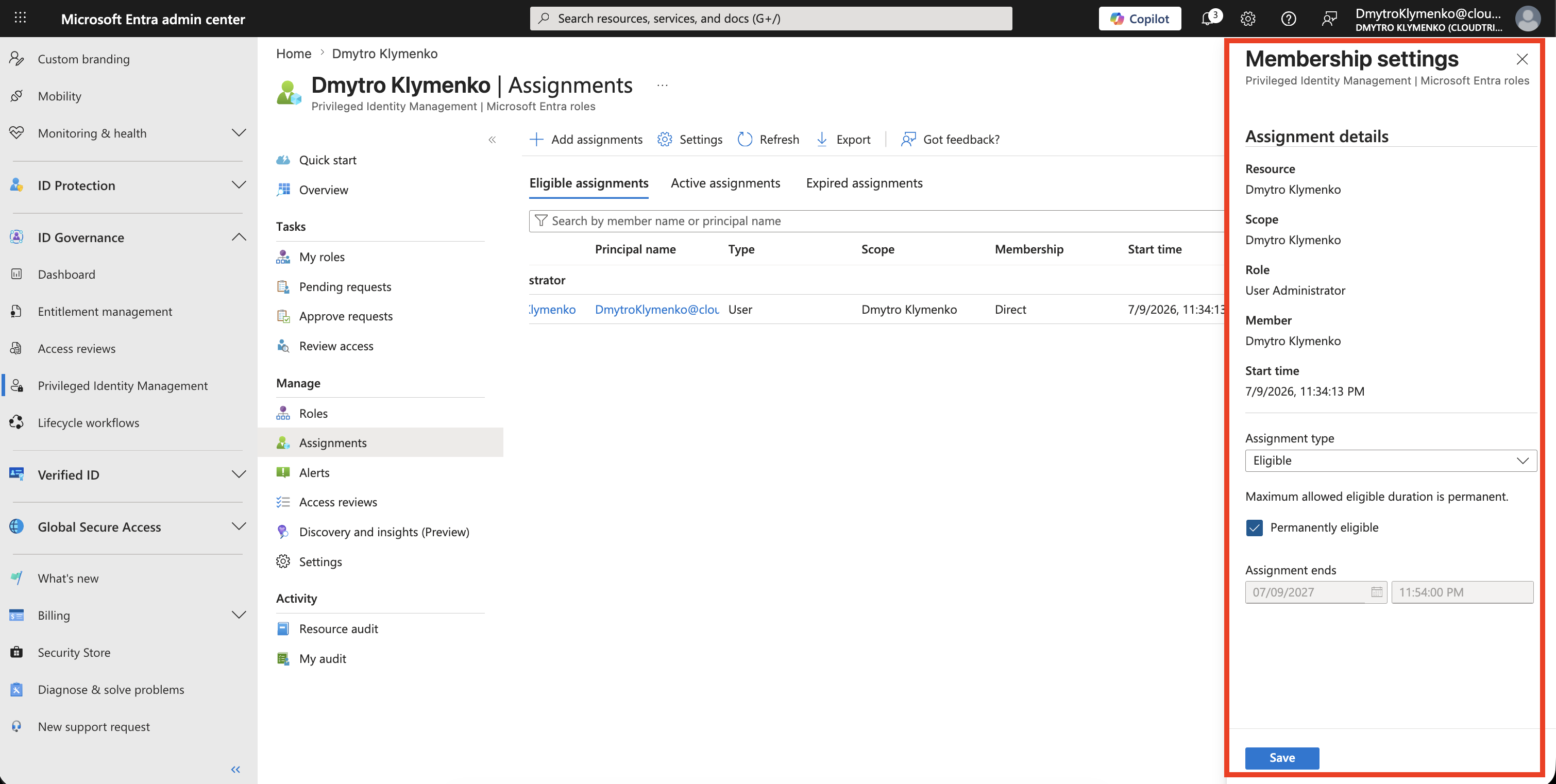Save the membership settings

(x=1282, y=758)
